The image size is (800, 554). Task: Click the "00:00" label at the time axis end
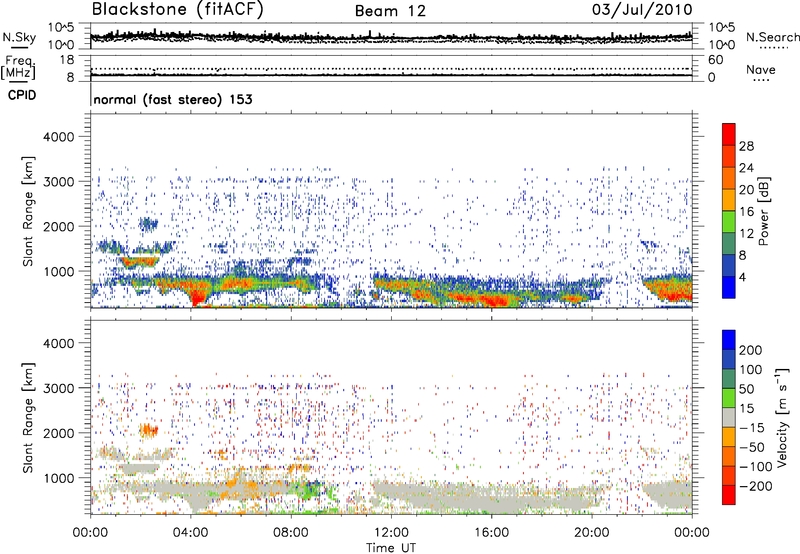pyautogui.click(x=692, y=533)
